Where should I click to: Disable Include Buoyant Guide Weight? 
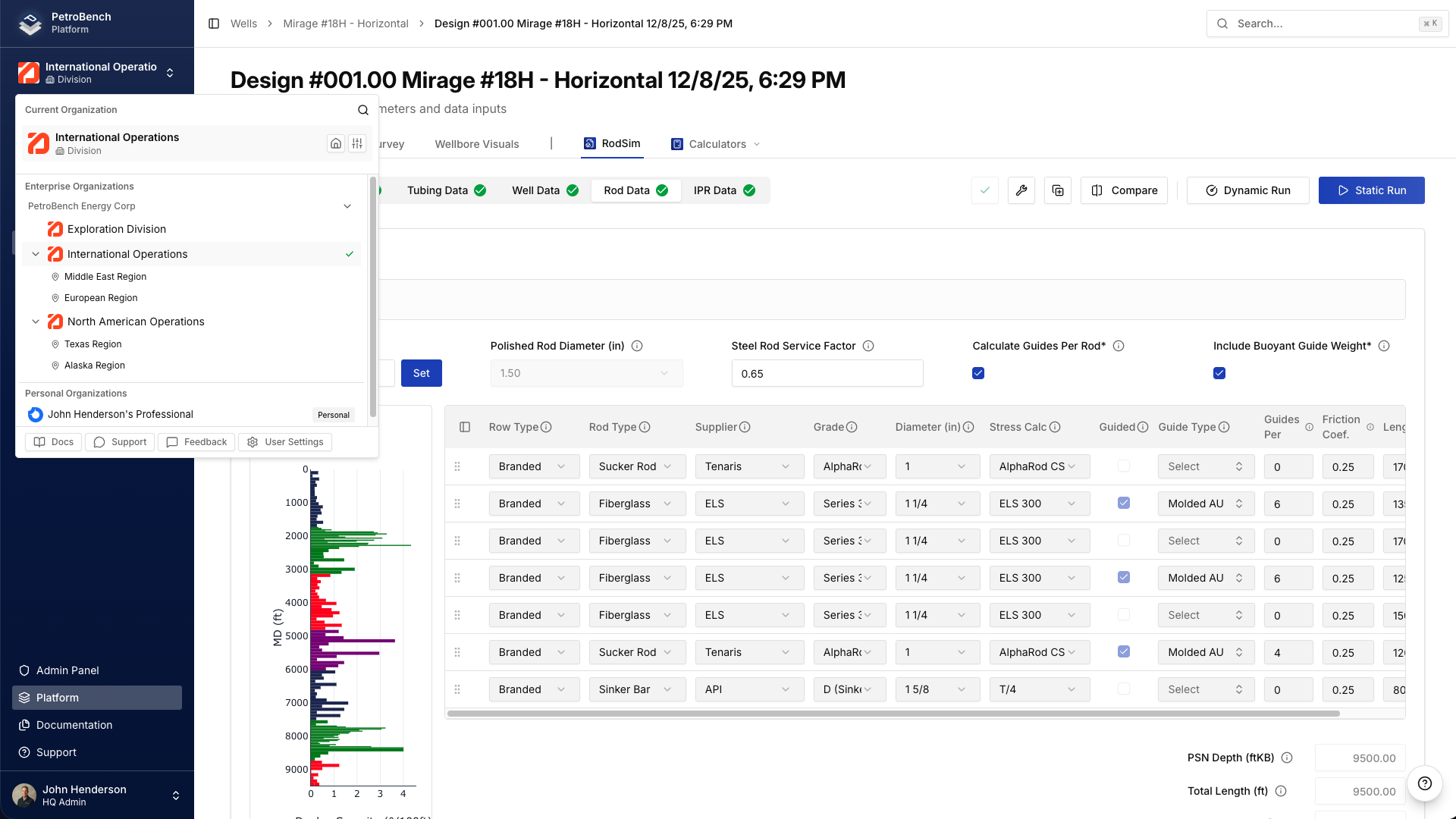1219,373
